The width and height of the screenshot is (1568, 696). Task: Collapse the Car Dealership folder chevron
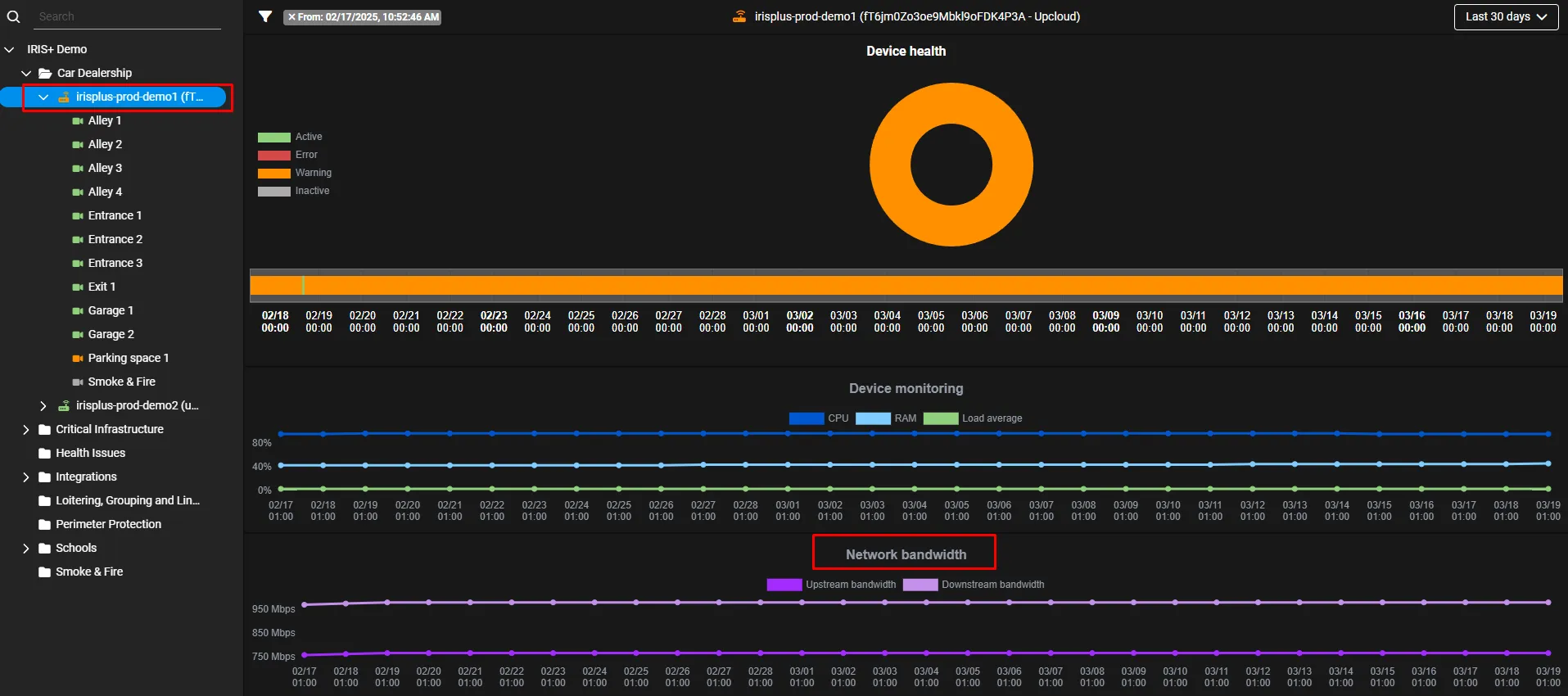(x=26, y=73)
